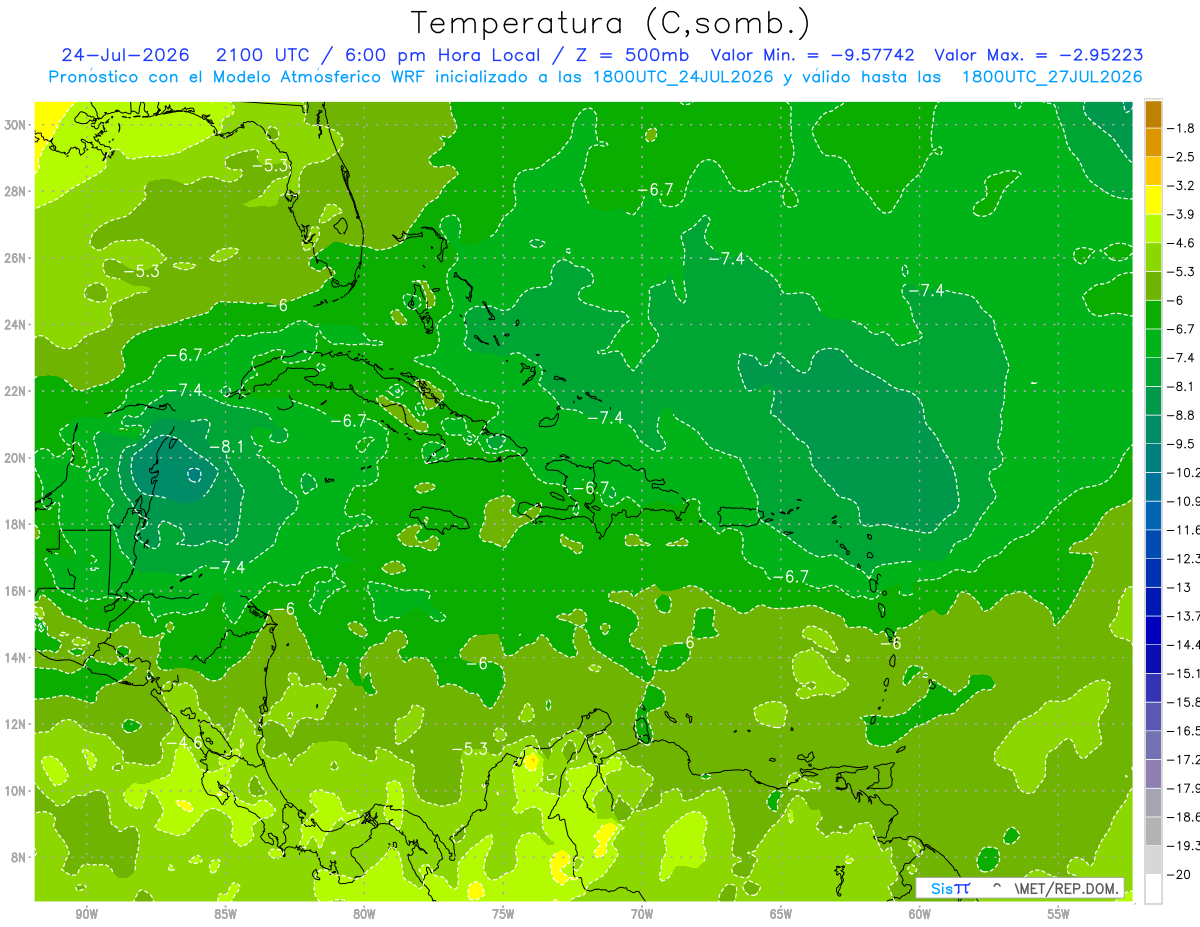Screen dimensions: 1200x927
Task: Click the '20N' latitude axis label
Action: click(x=17, y=458)
